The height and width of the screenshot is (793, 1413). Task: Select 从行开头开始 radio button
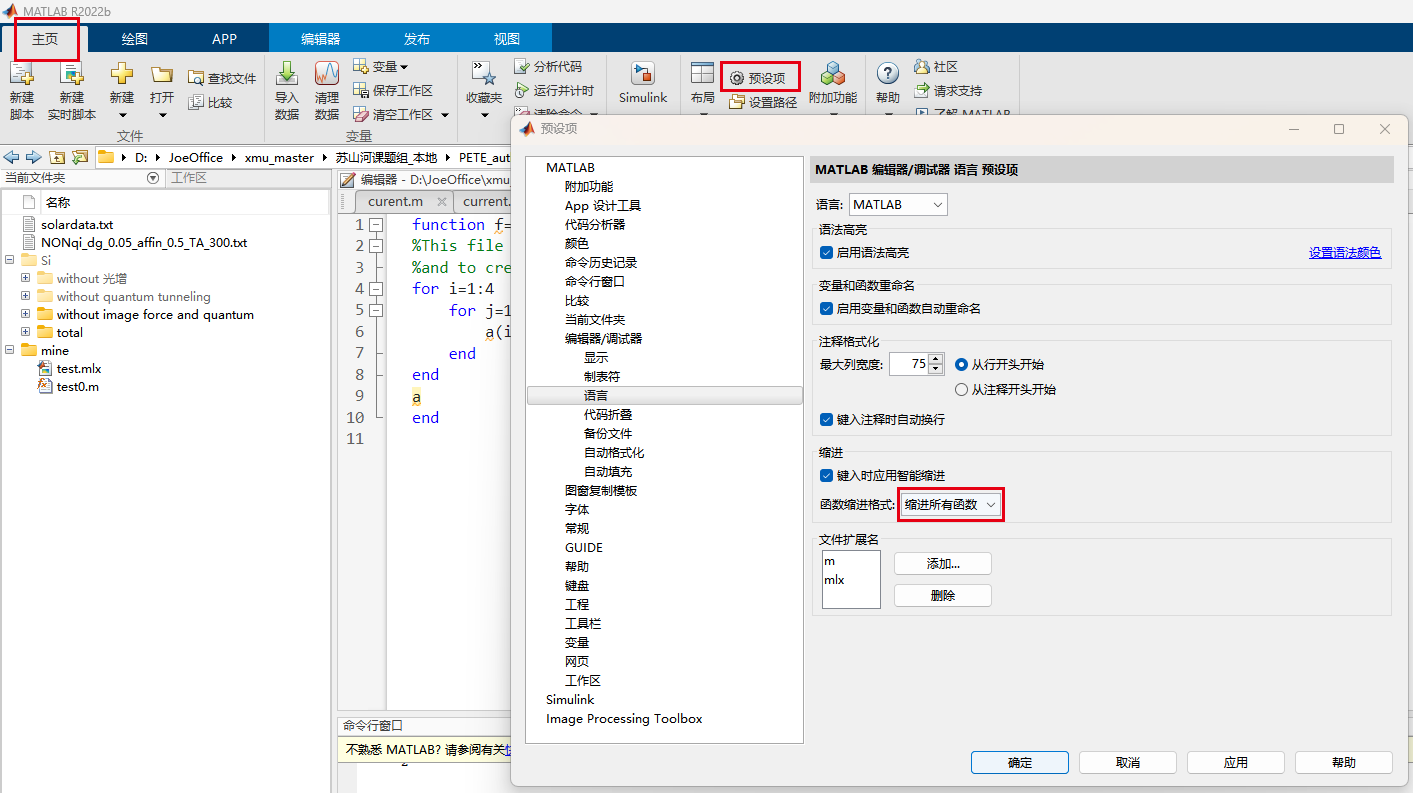coord(962,365)
